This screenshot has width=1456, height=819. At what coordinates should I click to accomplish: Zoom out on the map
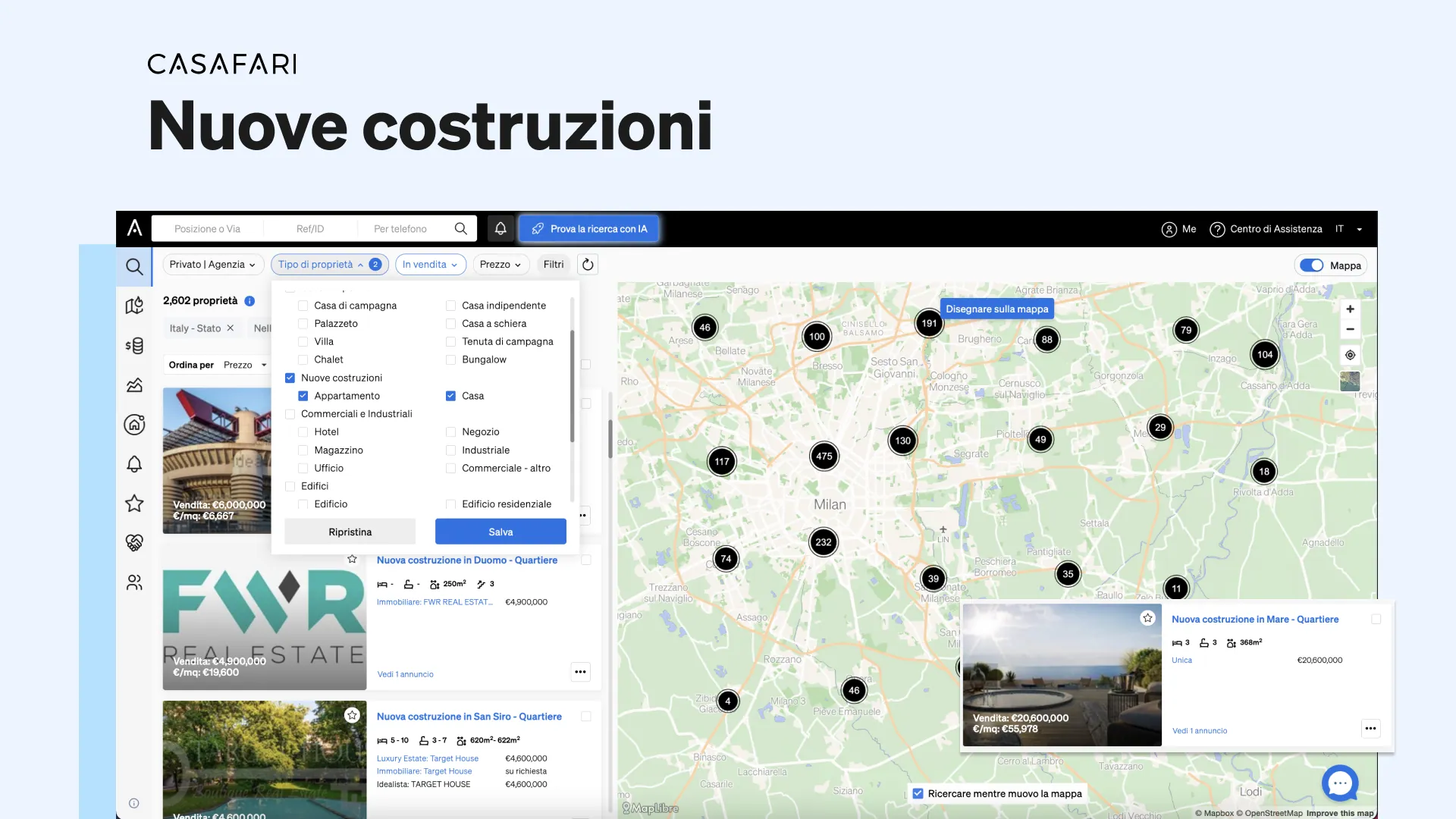tap(1350, 329)
